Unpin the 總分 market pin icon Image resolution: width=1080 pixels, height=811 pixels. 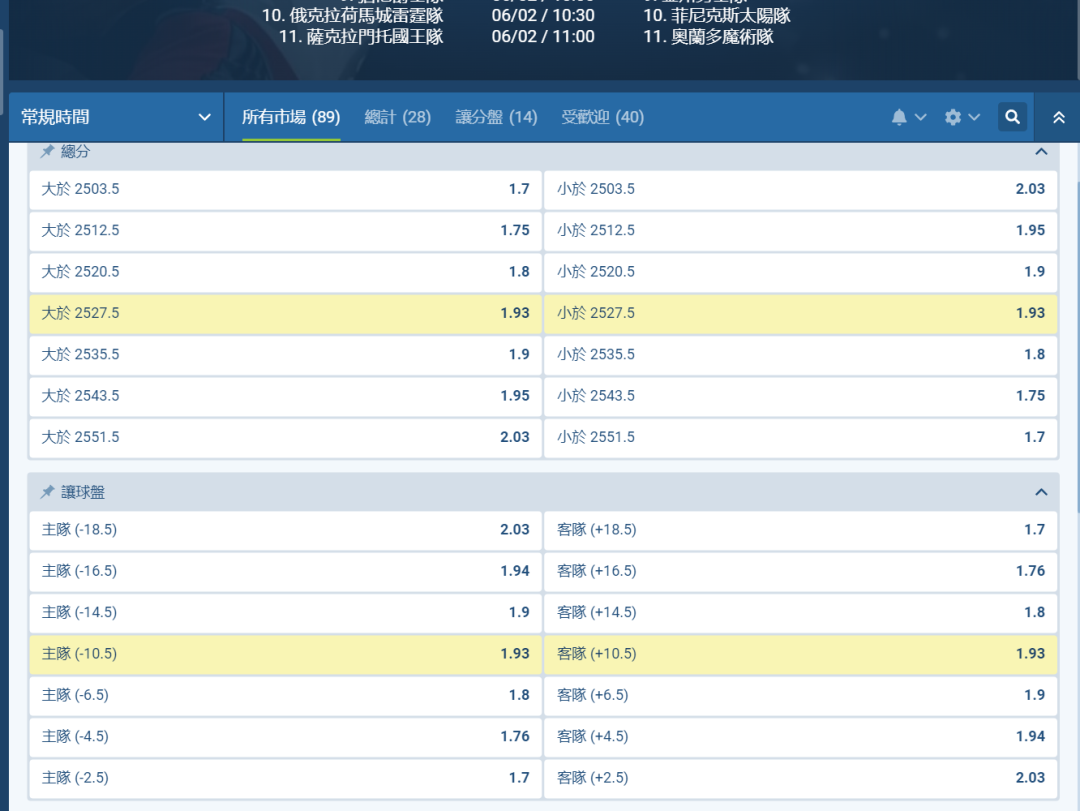47,152
